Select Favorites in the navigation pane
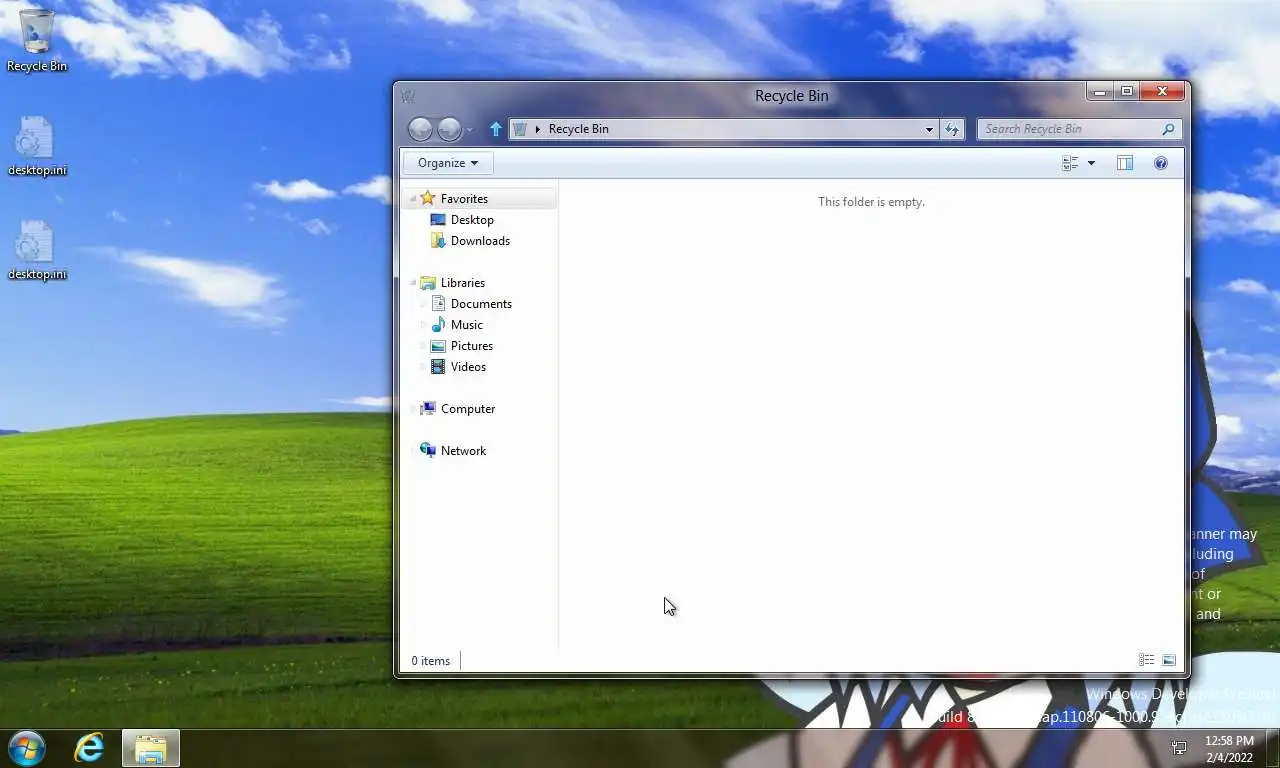This screenshot has height=768, width=1280. (x=464, y=199)
